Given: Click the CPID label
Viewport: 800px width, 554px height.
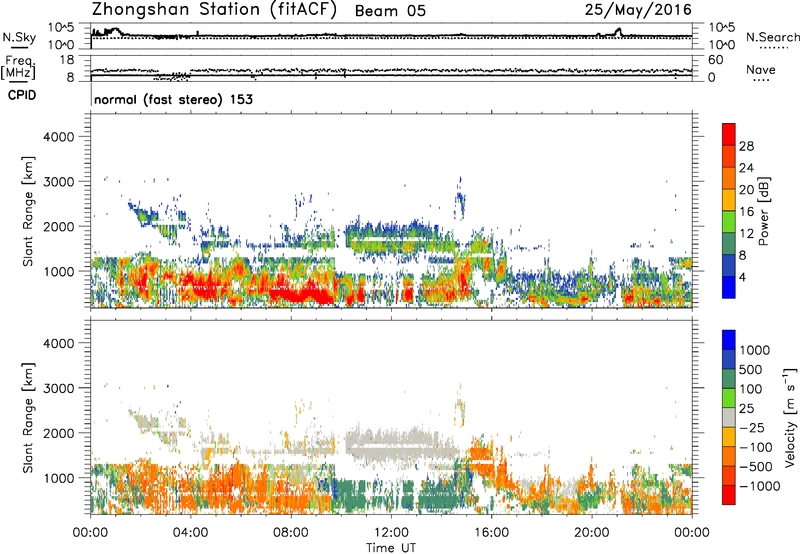Looking at the screenshot, I should pyautogui.click(x=22, y=95).
